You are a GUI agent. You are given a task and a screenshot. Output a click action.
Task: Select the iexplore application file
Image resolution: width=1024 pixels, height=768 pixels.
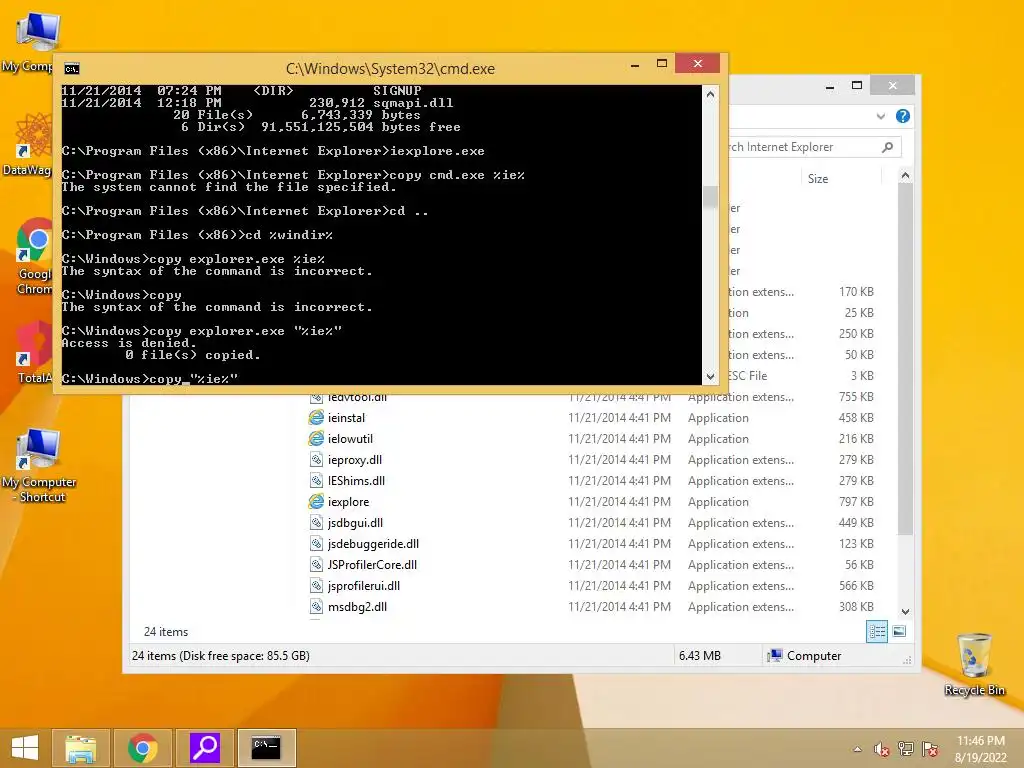(x=348, y=502)
